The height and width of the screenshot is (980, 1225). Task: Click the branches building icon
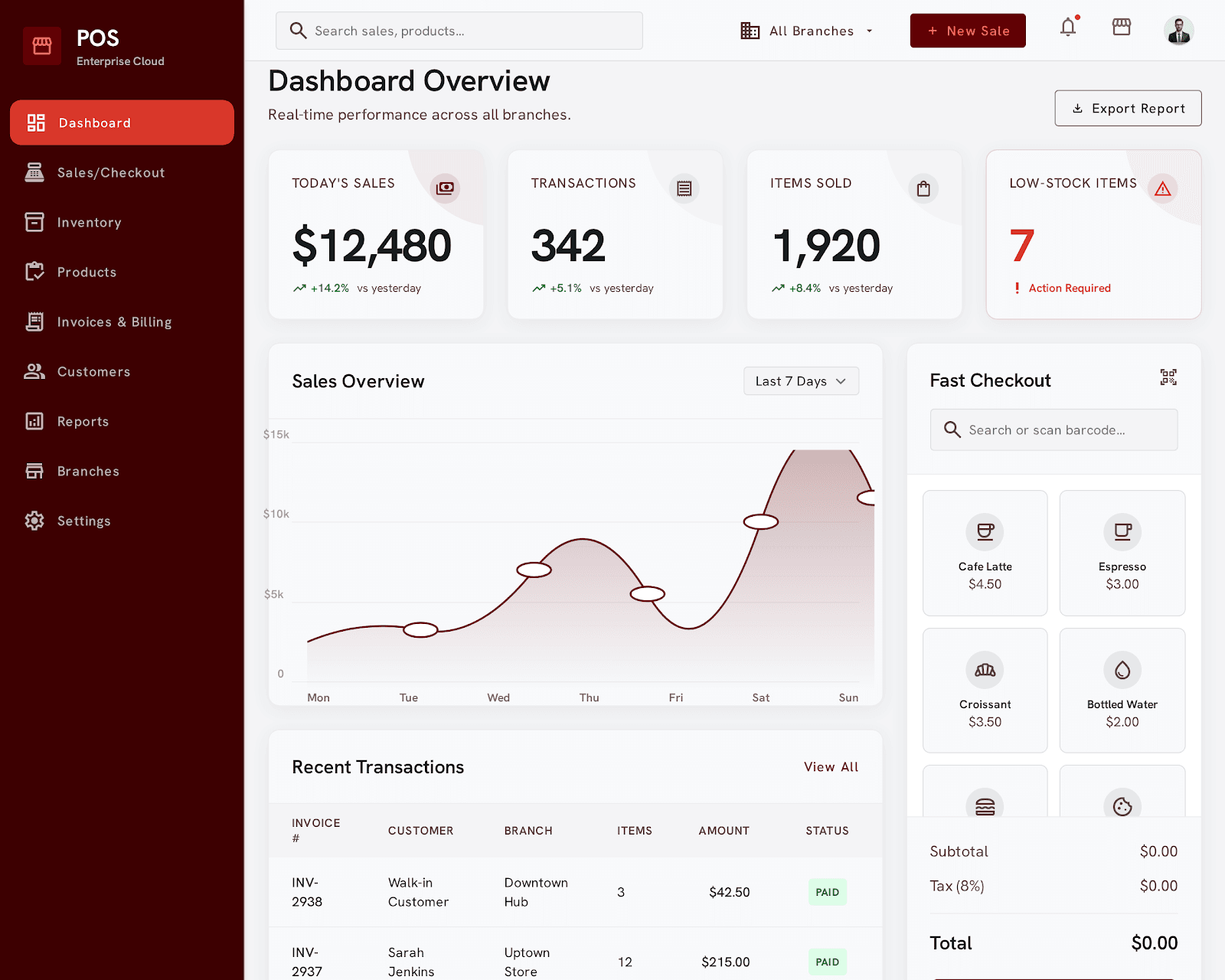[750, 31]
